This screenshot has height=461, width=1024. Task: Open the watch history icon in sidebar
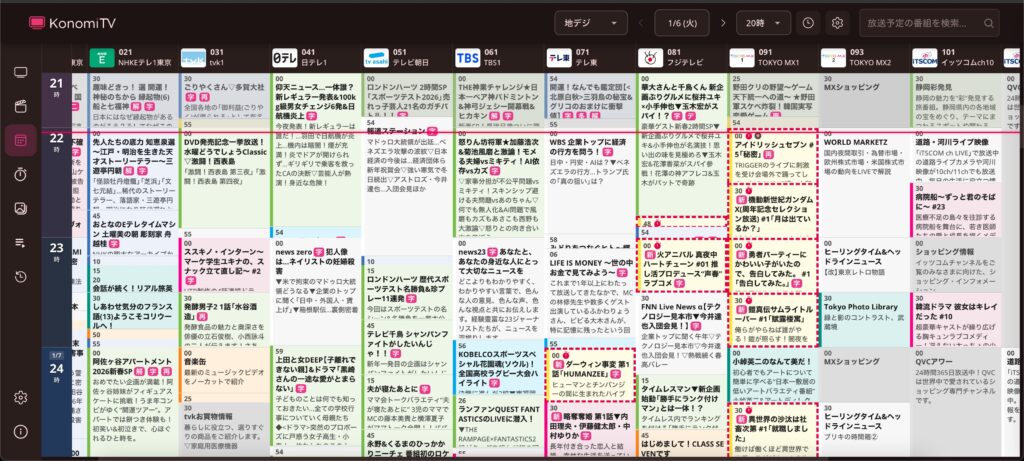tap(20, 276)
